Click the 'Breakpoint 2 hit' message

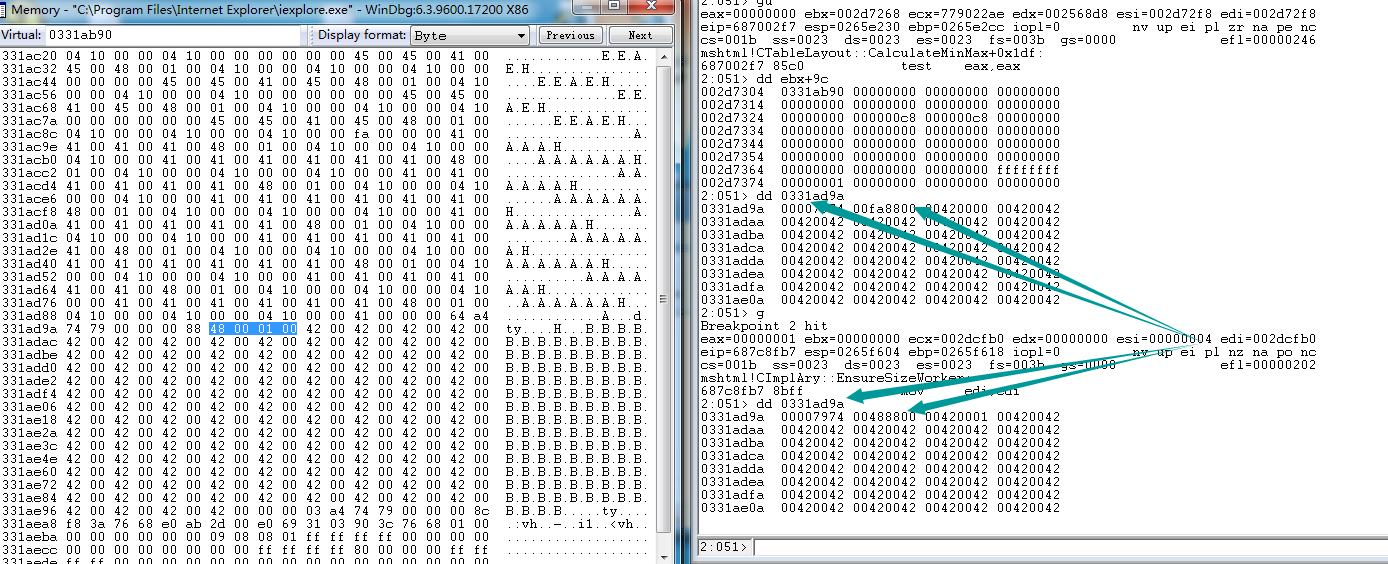pyautogui.click(x=760, y=326)
